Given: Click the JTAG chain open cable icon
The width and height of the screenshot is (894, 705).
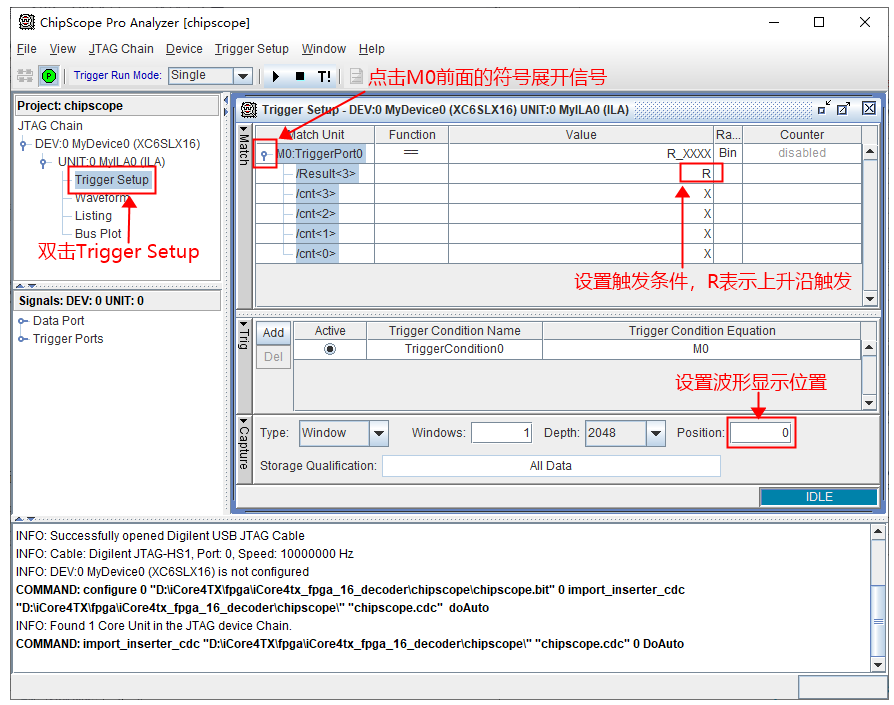Looking at the screenshot, I should pyautogui.click(x=25, y=76).
